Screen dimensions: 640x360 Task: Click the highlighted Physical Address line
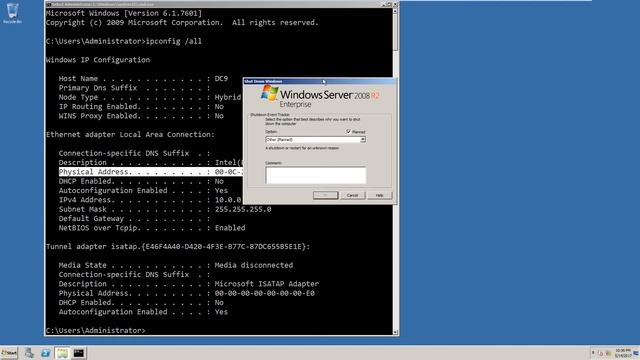151,172
